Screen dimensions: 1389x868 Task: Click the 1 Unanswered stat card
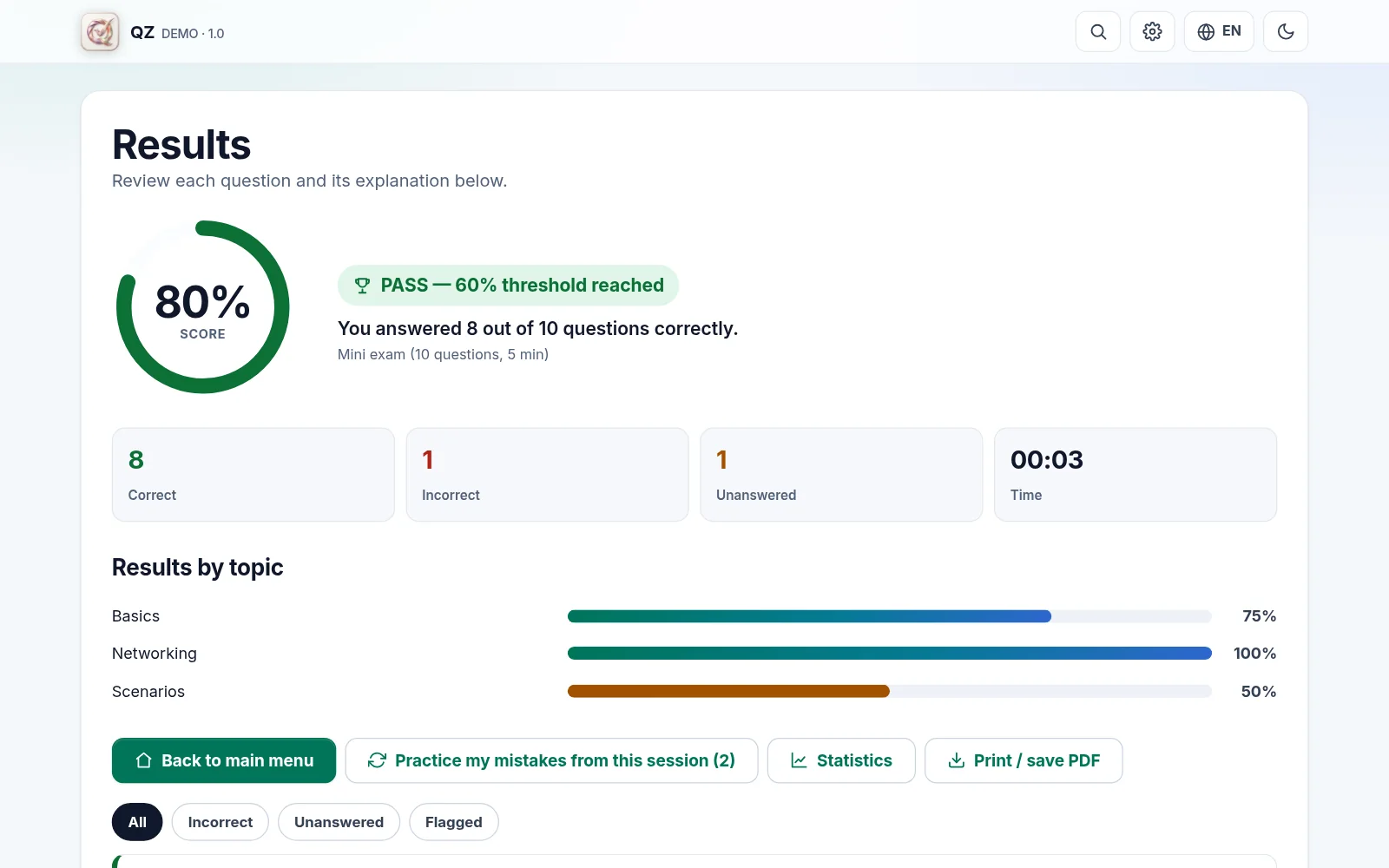click(x=841, y=475)
